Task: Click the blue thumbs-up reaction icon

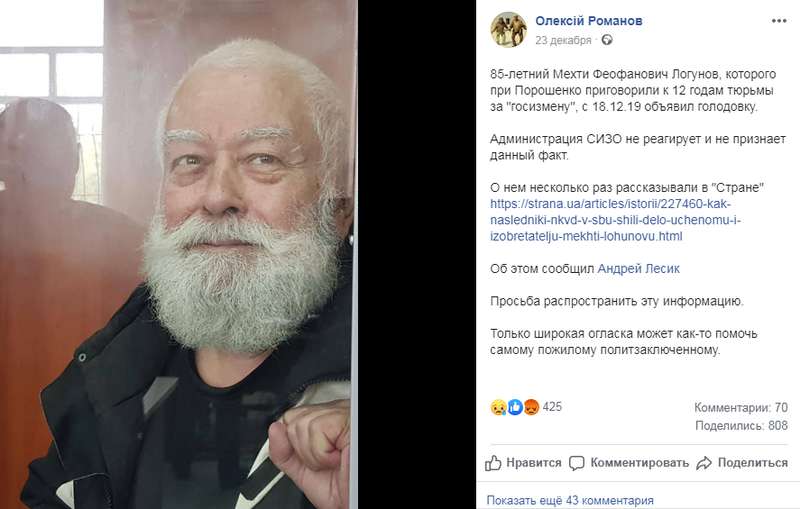Action: click(515, 407)
